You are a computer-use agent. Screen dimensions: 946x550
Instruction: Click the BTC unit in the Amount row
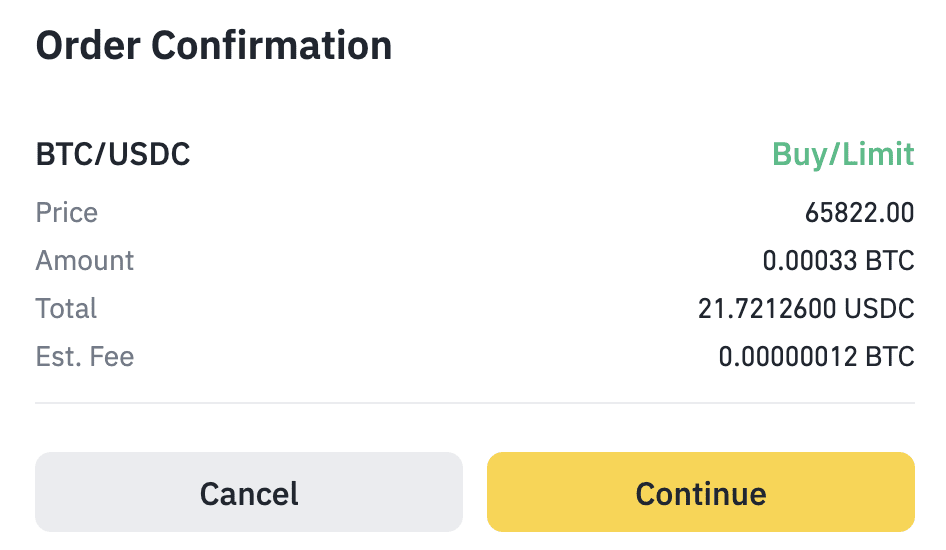[892, 261]
